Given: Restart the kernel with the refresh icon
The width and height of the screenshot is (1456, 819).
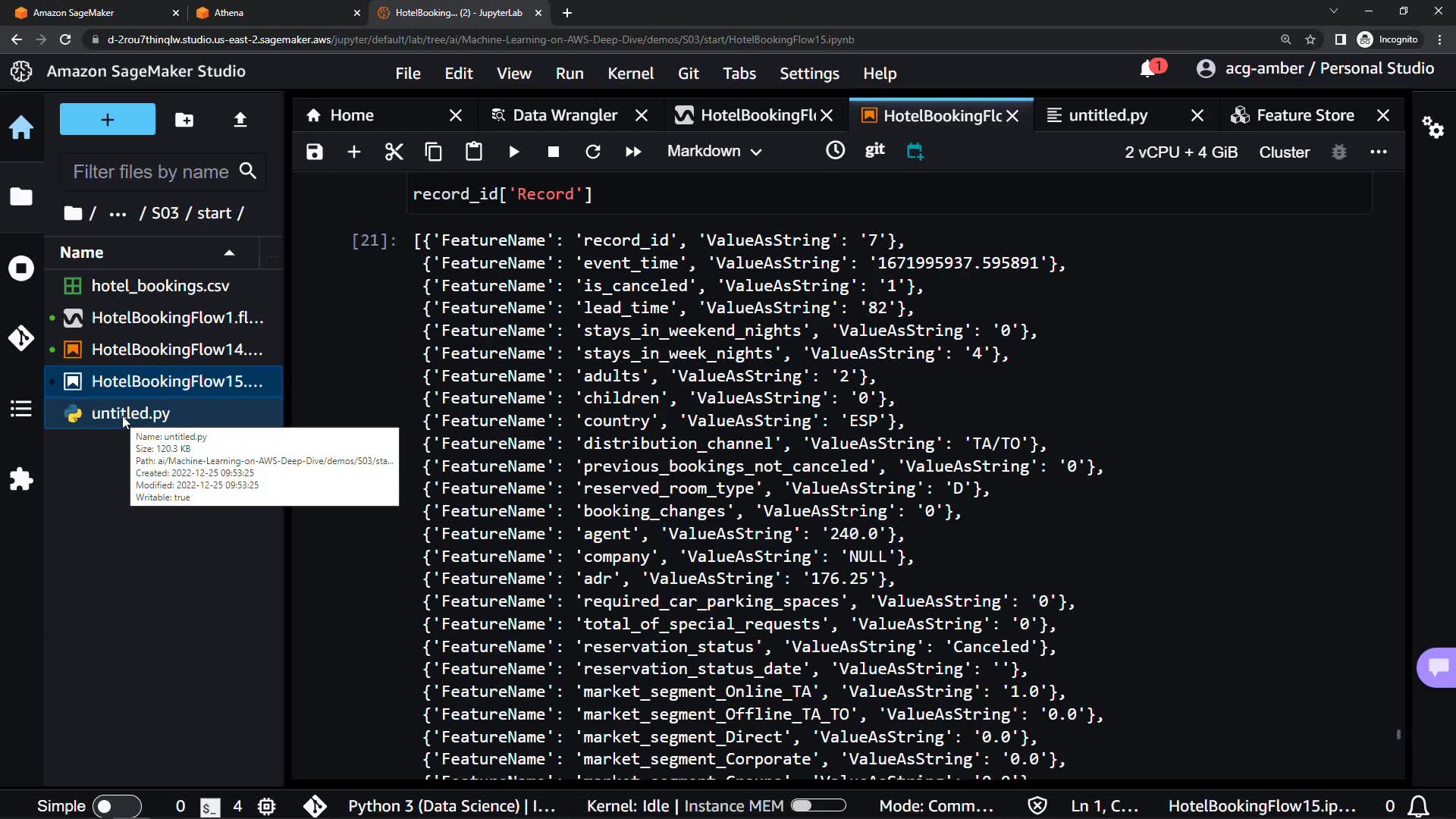Looking at the screenshot, I should (593, 152).
